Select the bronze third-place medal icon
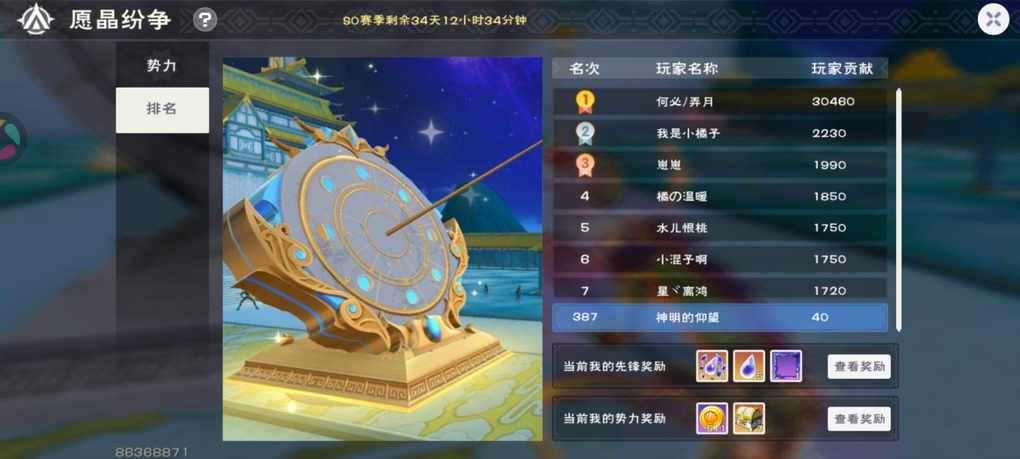1020x459 pixels. (x=585, y=164)
